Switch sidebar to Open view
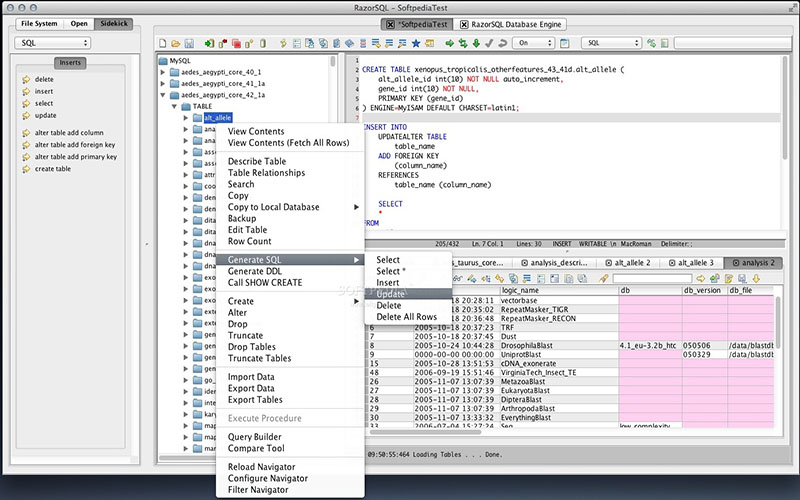The height and width of the screenshot is (500, 800). [79, 23]
